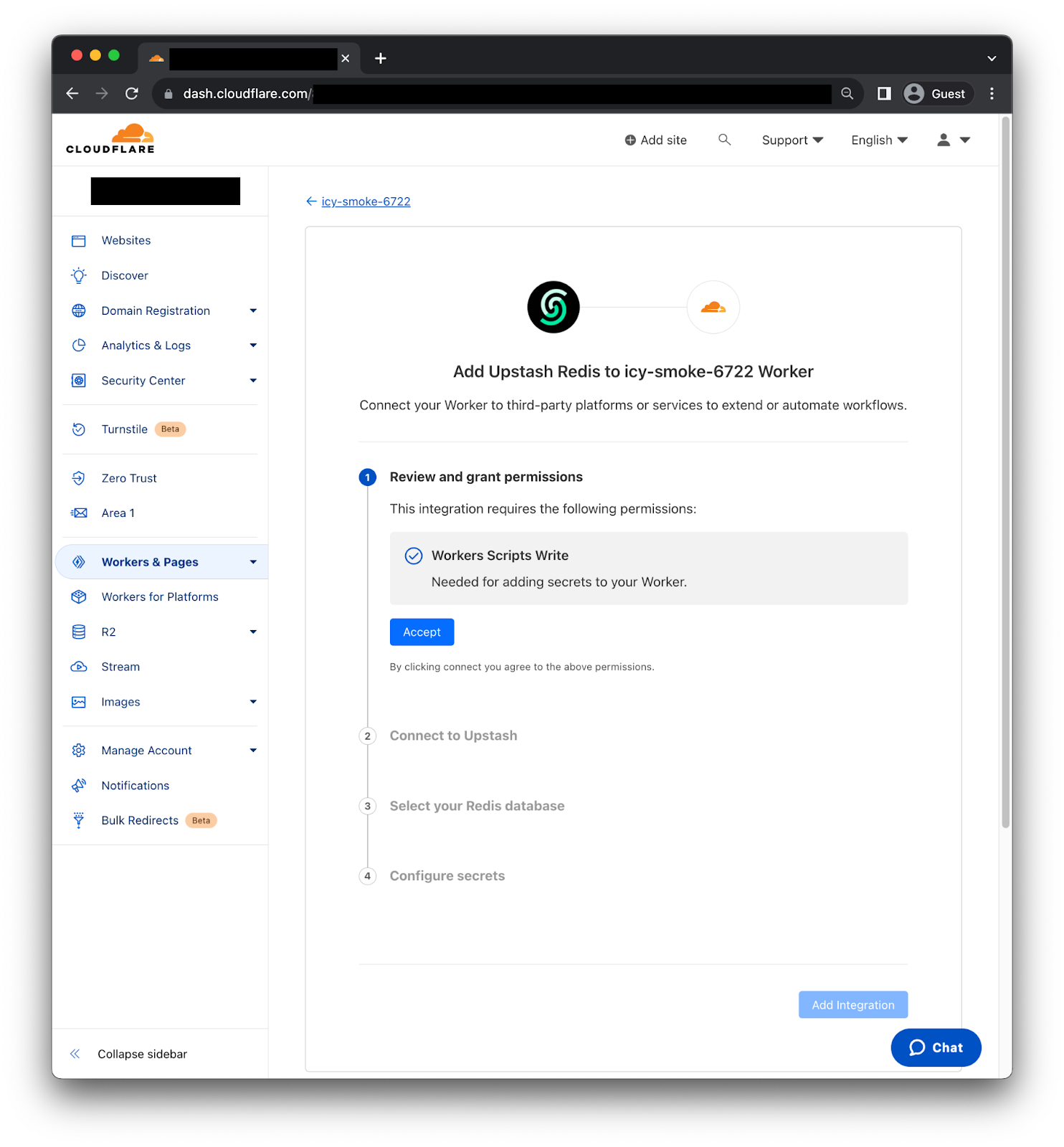Open the search magnifier icon in header

click(724, 140)
